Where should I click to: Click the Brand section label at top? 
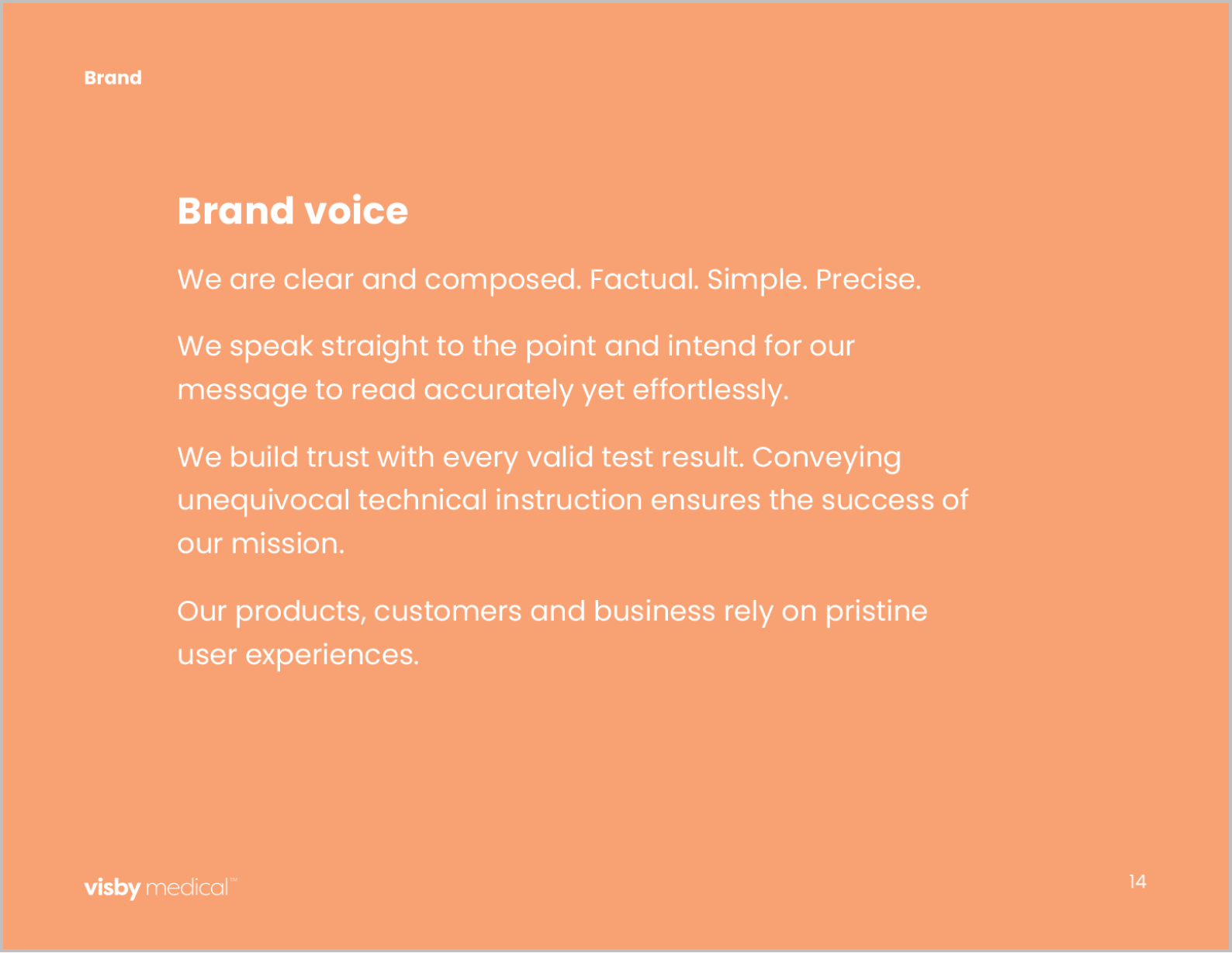click(x=113, y=78)
